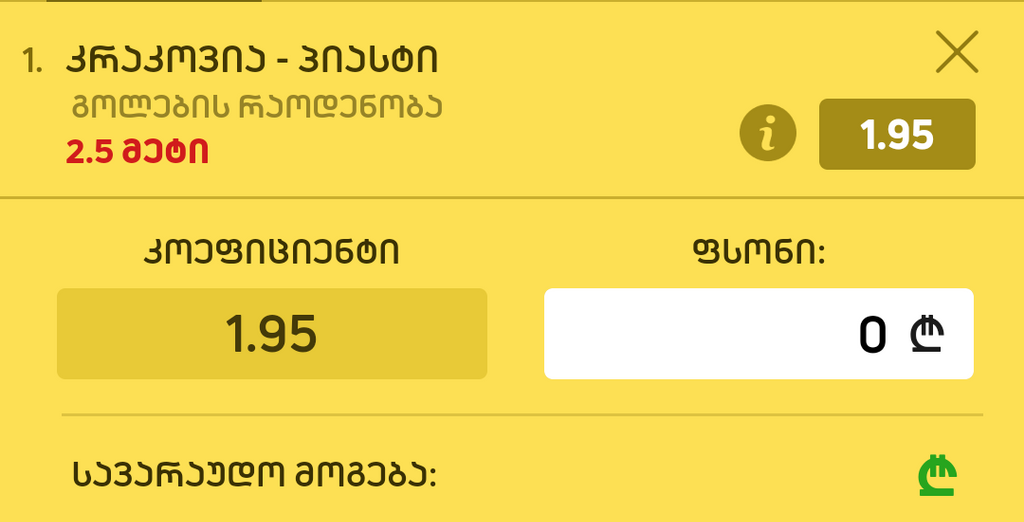This screenshot has height=522, width=1024.
Task: Click the bet number 1. marker
Action: tap(33, 61)
